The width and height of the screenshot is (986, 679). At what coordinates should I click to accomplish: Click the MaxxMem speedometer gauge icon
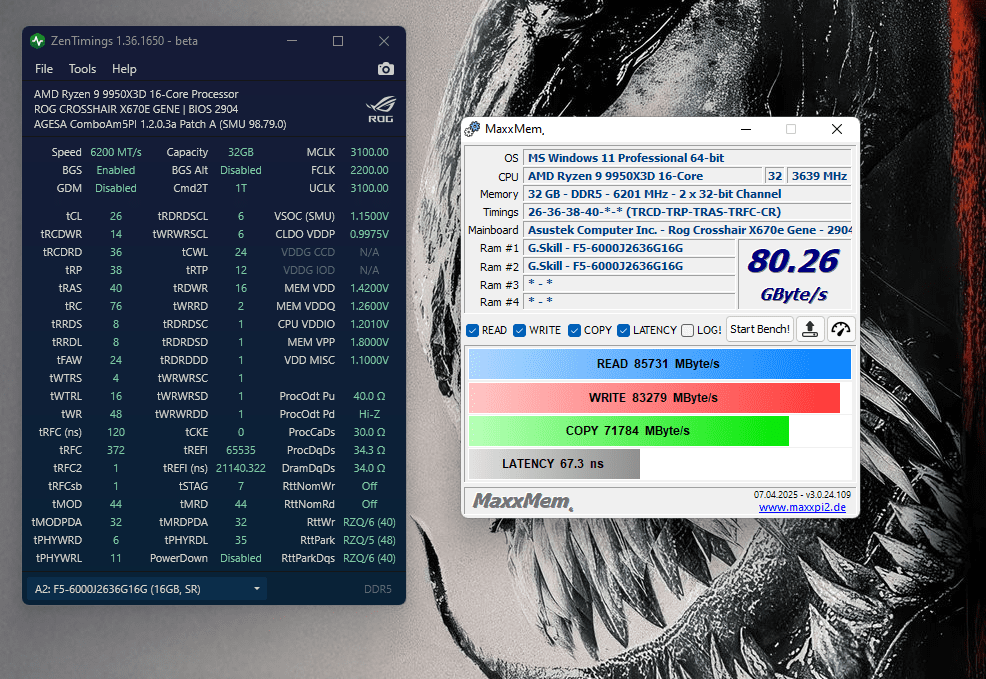[x=841, y=329]
